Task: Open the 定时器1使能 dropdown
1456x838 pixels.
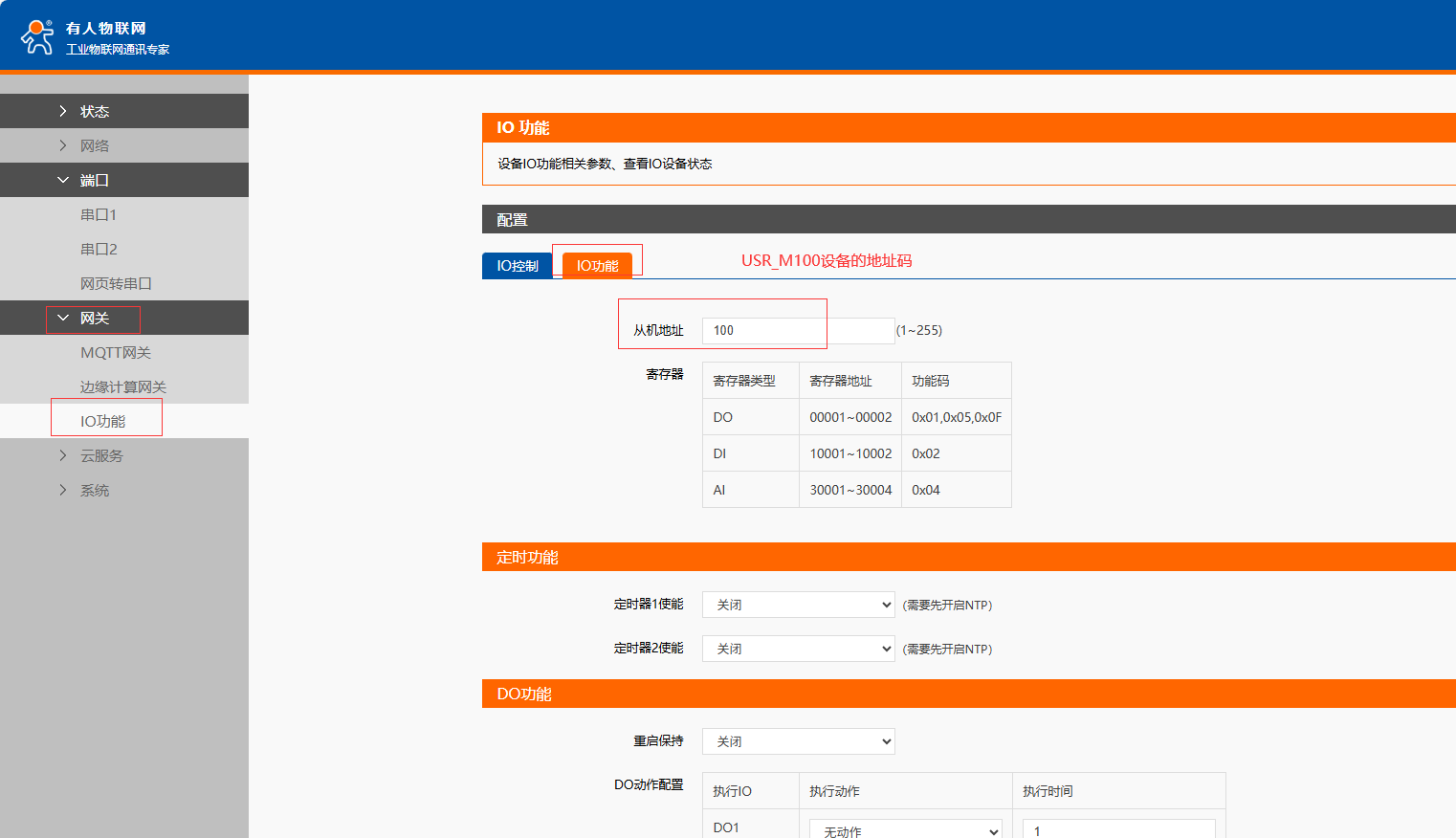Action: click(798, 605)
